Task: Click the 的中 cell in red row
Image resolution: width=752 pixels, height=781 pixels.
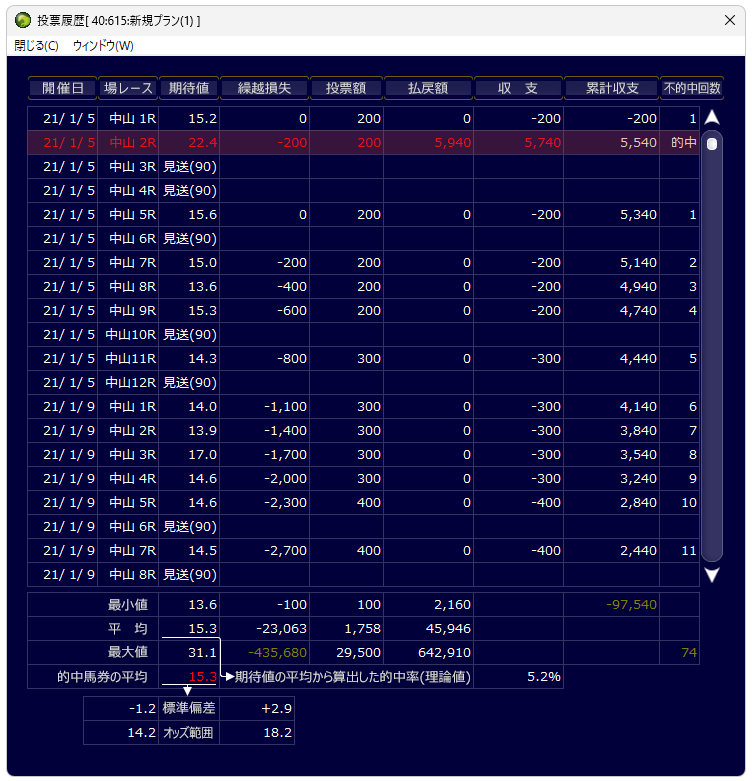Action: [x=683, y=142]
